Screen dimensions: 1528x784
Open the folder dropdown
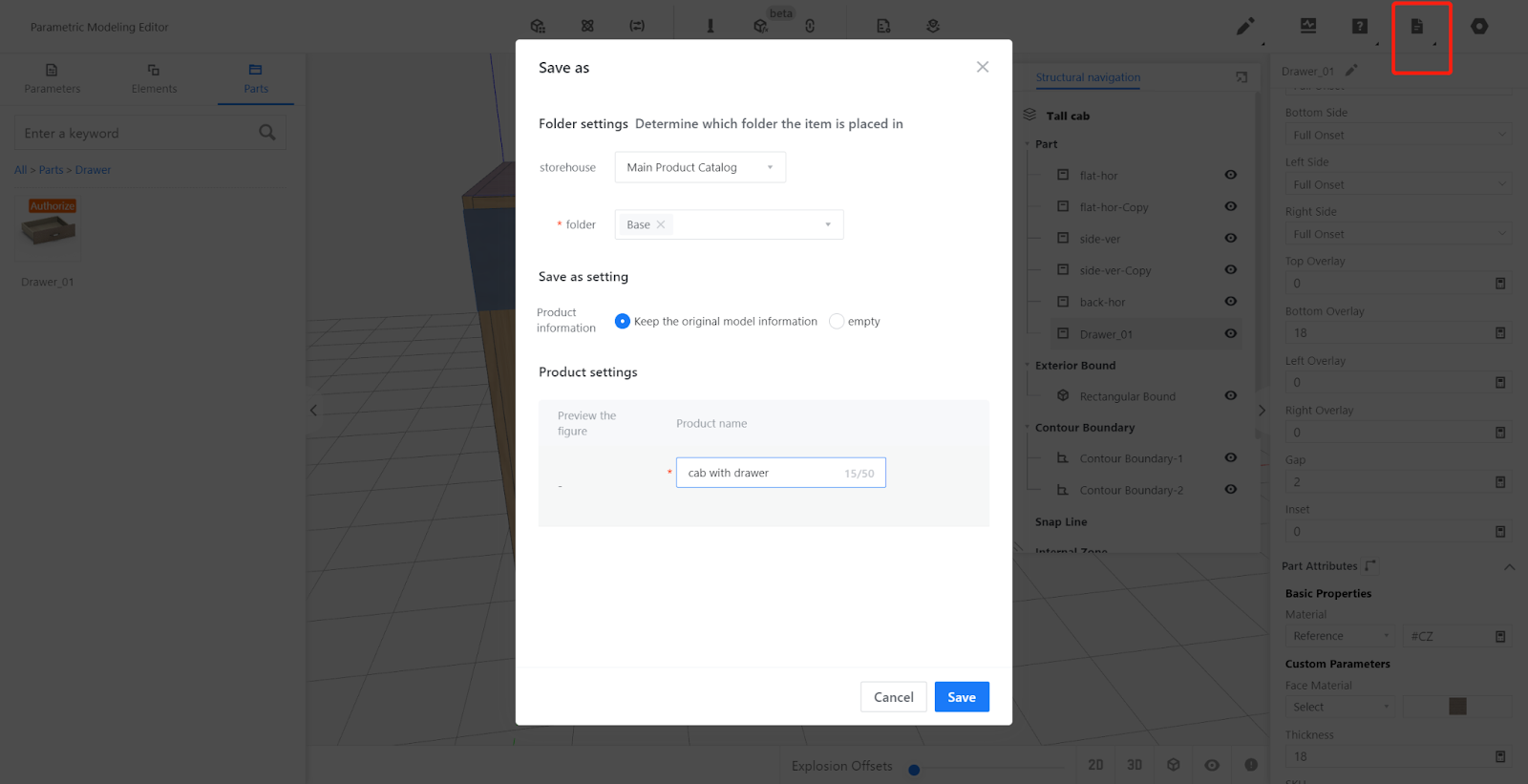827,224
